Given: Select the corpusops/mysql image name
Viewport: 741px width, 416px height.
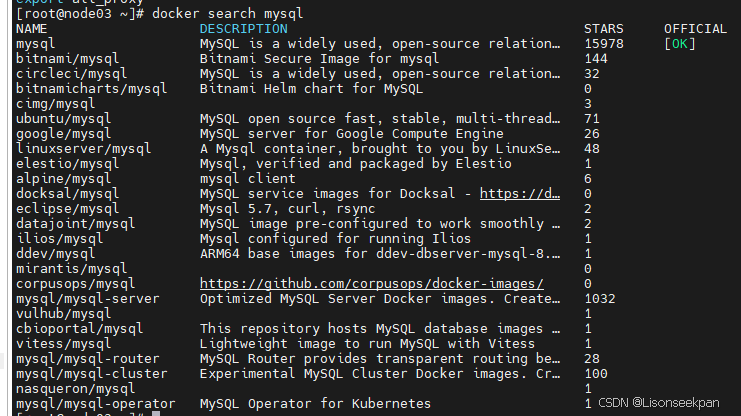Looking at the screenshot, I should click(76, 284).
